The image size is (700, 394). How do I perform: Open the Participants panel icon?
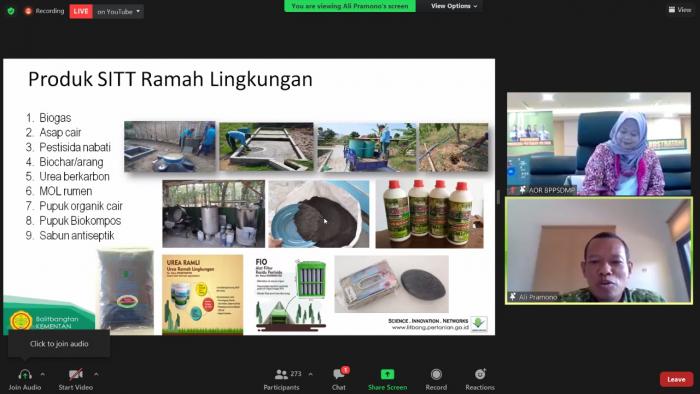281,374
